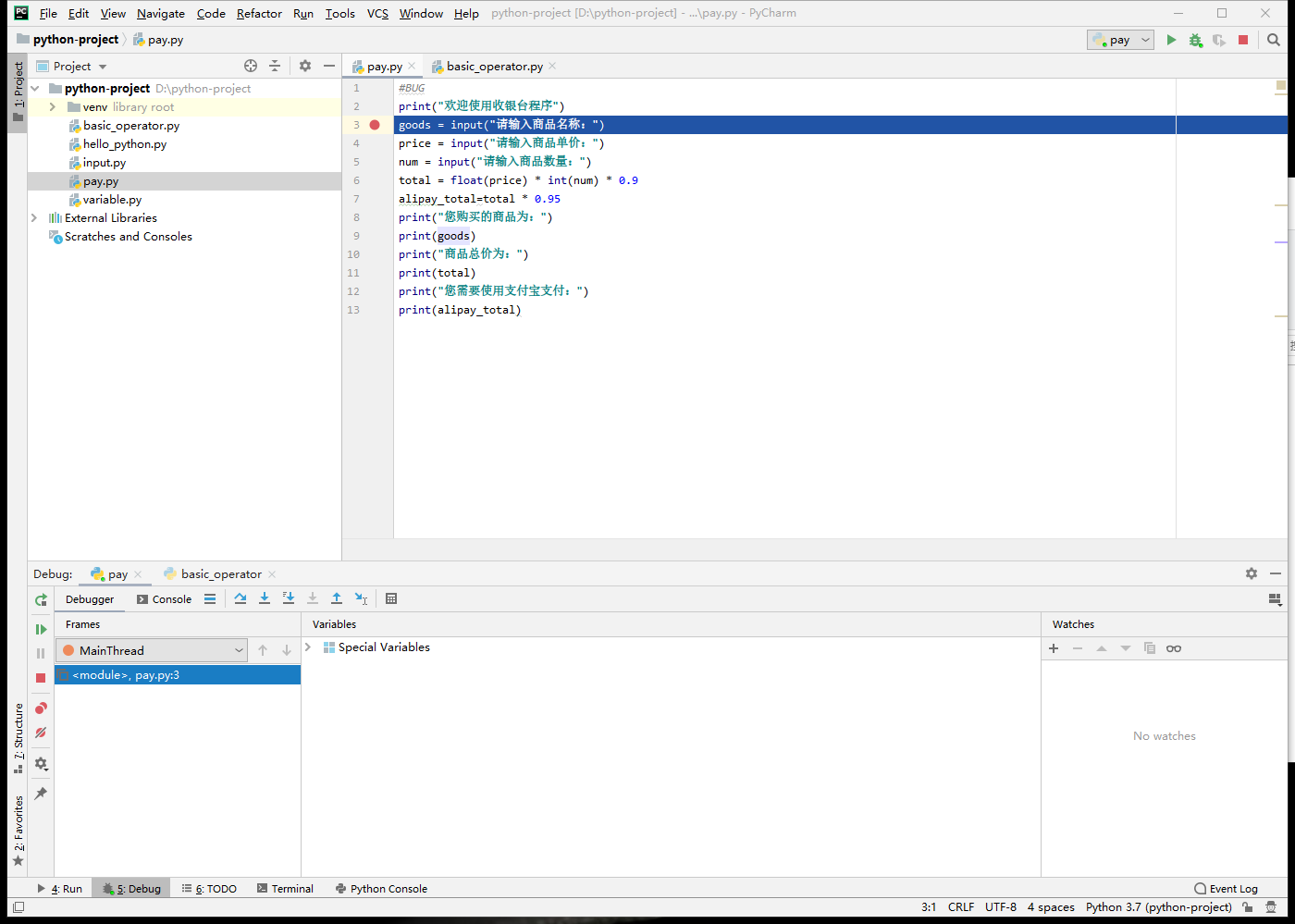View breakpoints icon in Debug sidebar
This screenshot has width=1295, height=924.
(41, 708)
